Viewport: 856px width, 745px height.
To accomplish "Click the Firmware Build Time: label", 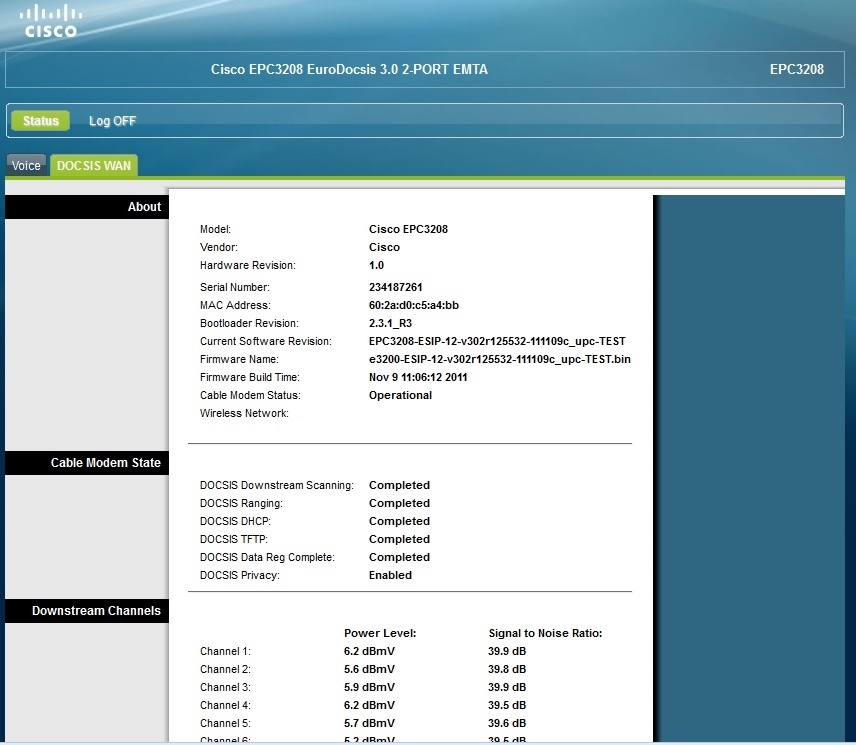I will tap(249, 377).
